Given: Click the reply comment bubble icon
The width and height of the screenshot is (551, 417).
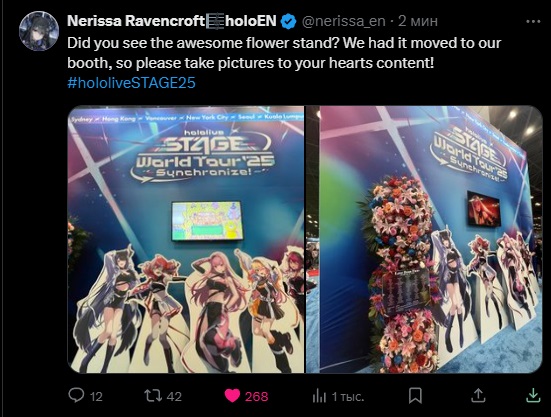Looking at the screenshot, I should pyautogui.click(x=76, y=395).
